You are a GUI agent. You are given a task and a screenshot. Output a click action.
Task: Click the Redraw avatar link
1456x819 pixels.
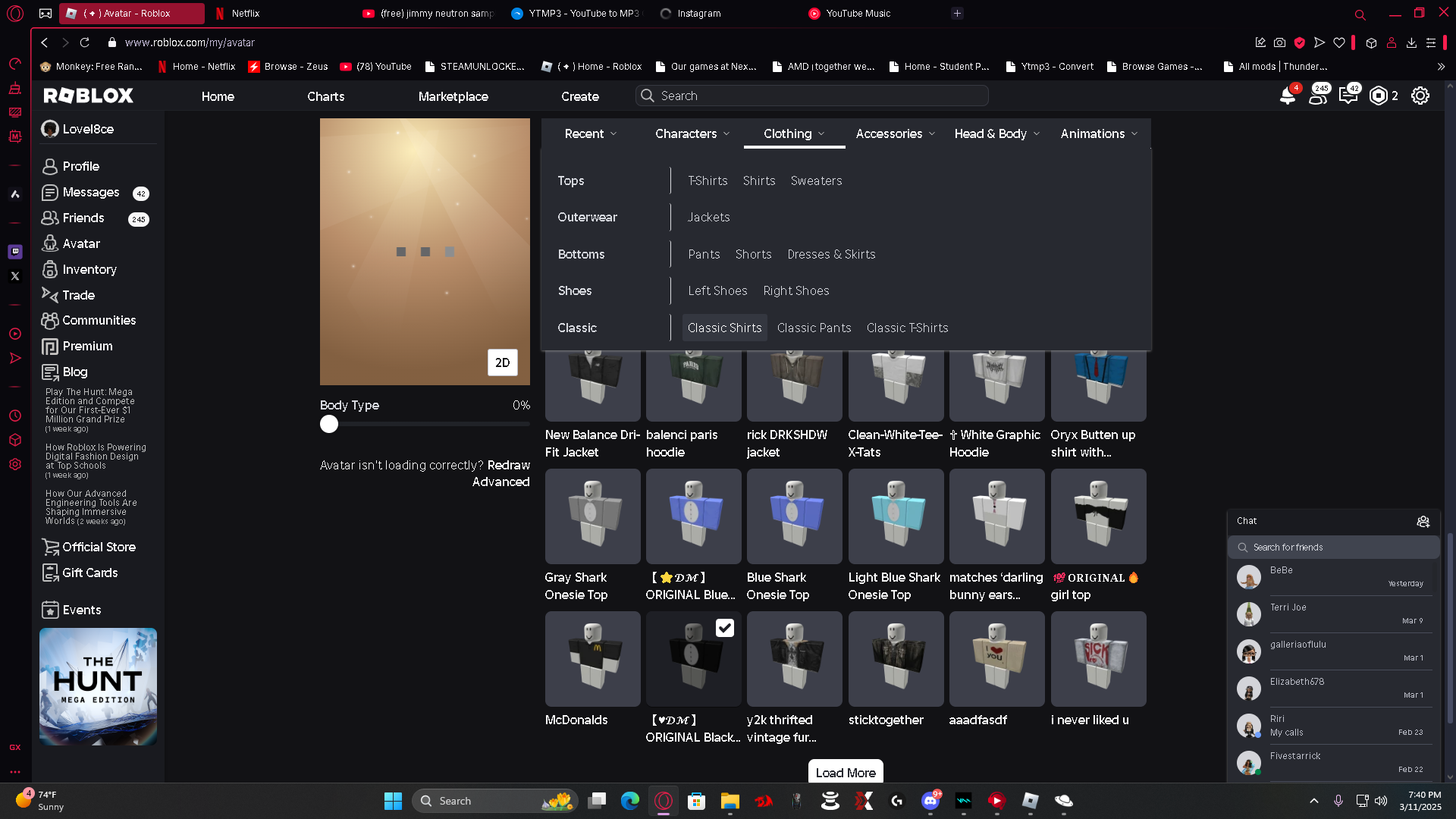tap(508, 465)
